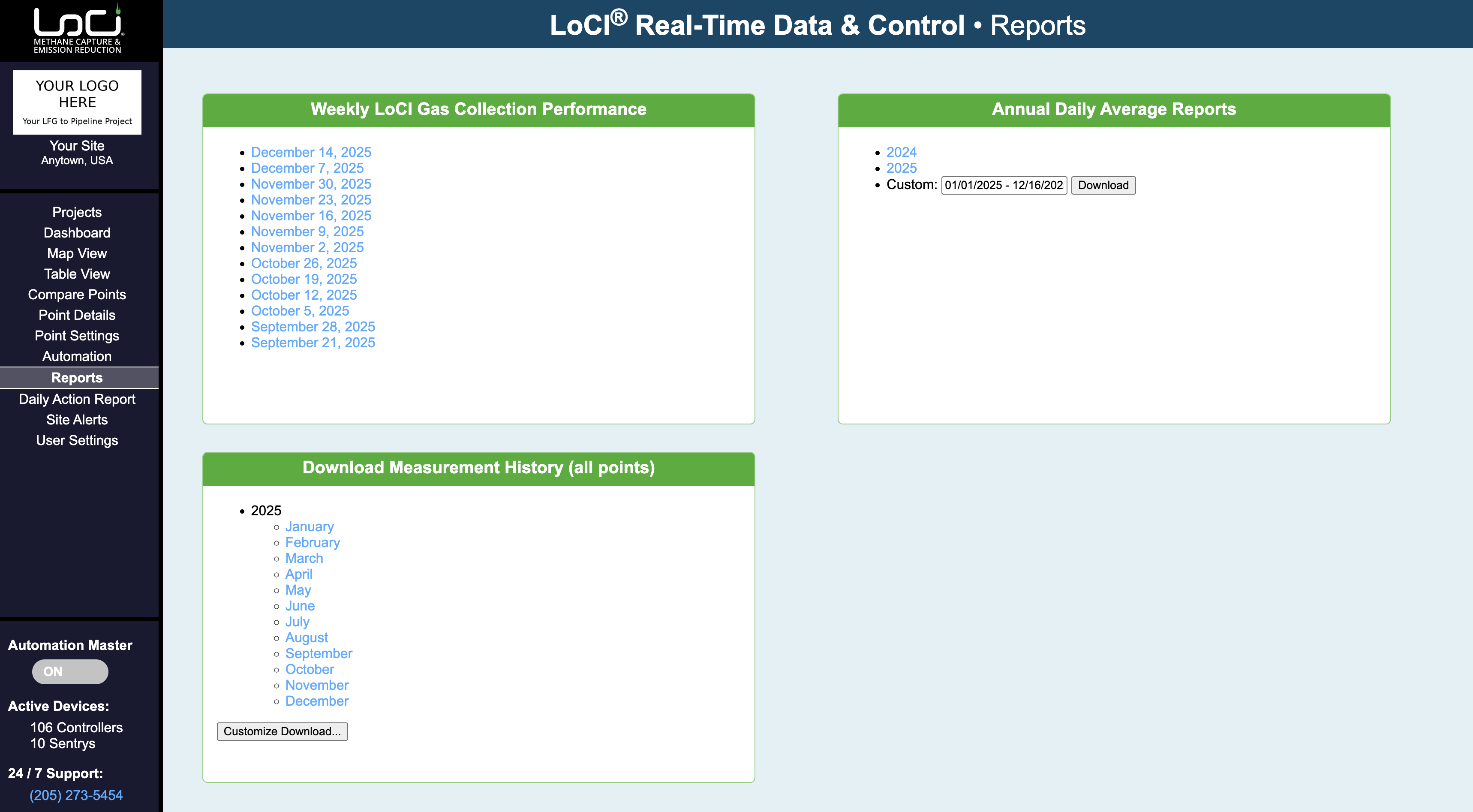1473x812 pixels.
Task: Call support number (205) 273-5454 link
Action: 76,795
